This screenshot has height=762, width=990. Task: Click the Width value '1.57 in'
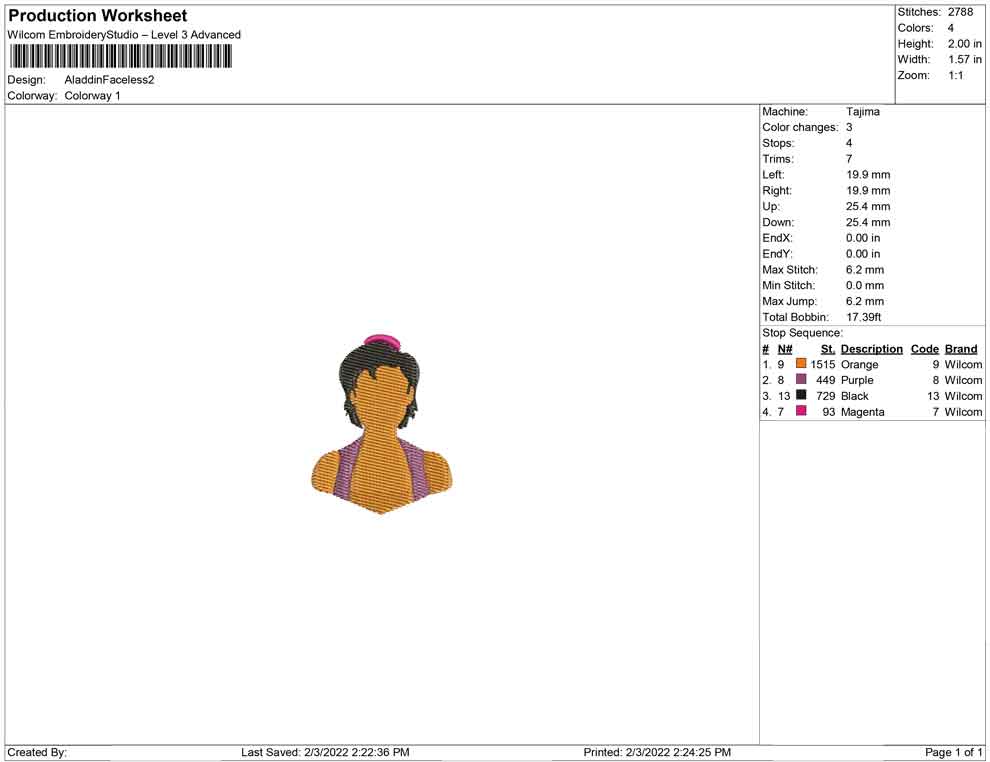point(965,59)
